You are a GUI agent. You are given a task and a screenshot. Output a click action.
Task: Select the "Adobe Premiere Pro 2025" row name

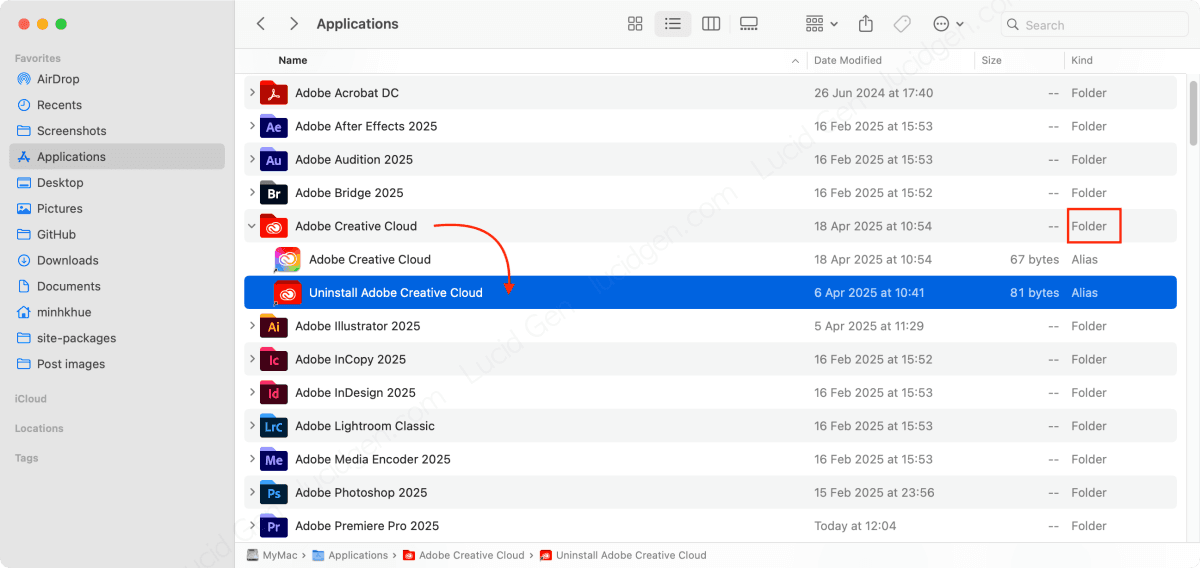click(x=367, y=526)
